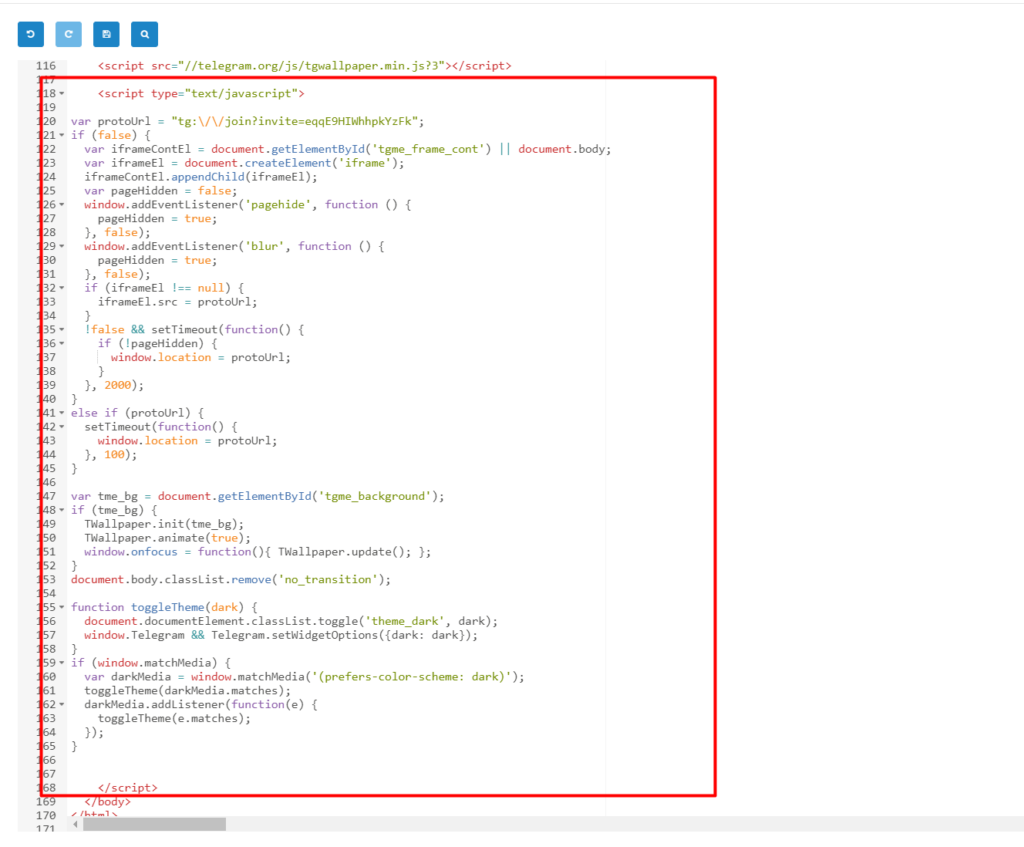Click the 'toggleTheme(e.matches);' line

coord(174,718)
